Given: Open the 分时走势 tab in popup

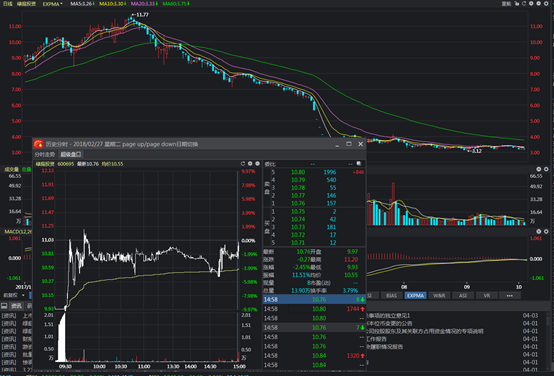Looking at the screenshot, I should point(45,154).
